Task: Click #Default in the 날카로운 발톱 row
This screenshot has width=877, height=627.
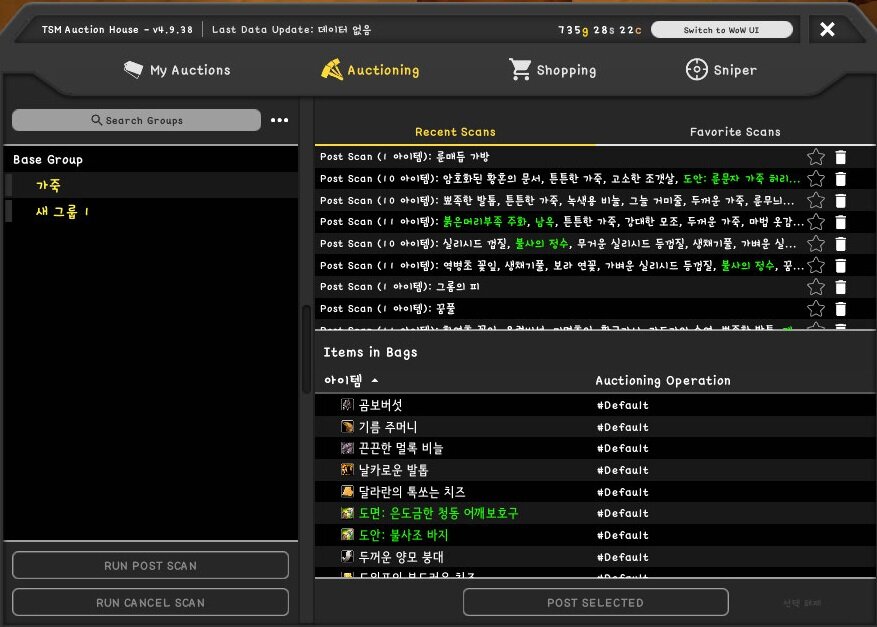Action: point(623,470)
